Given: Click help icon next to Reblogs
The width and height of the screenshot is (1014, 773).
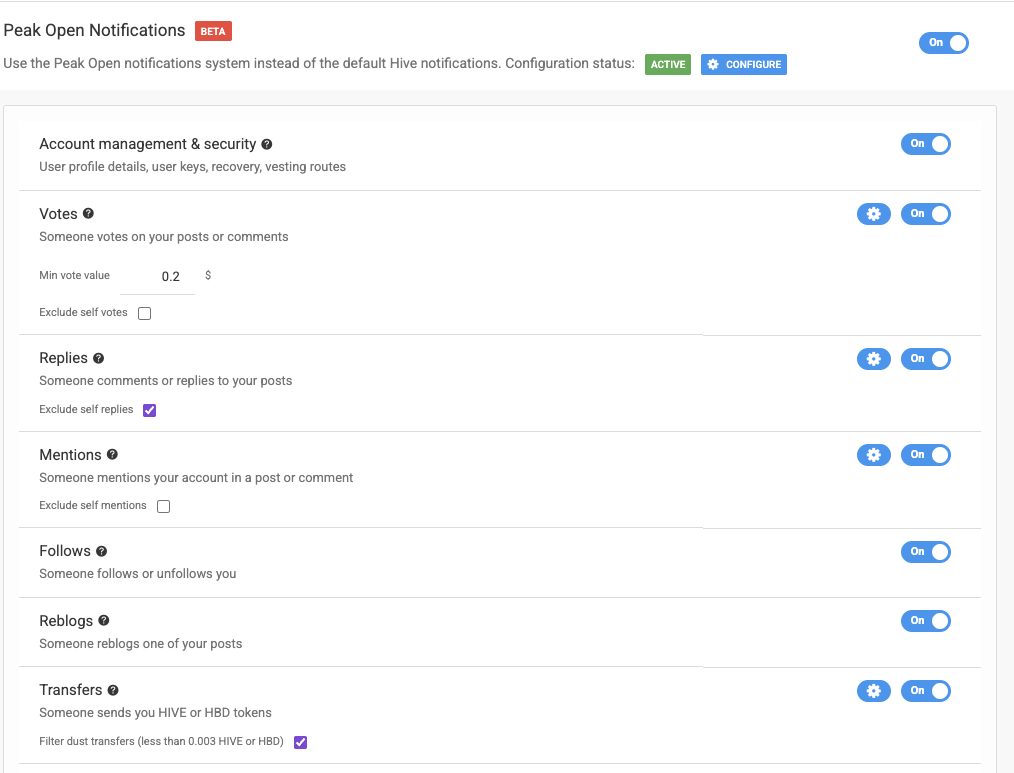Looking at the screenshot, I should click(x=104, y=621).
